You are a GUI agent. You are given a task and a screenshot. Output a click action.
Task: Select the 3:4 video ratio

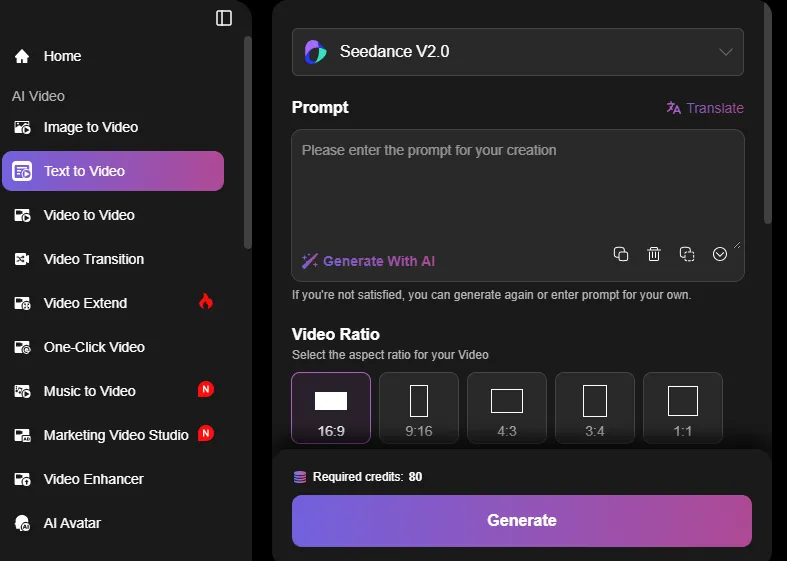595,408
